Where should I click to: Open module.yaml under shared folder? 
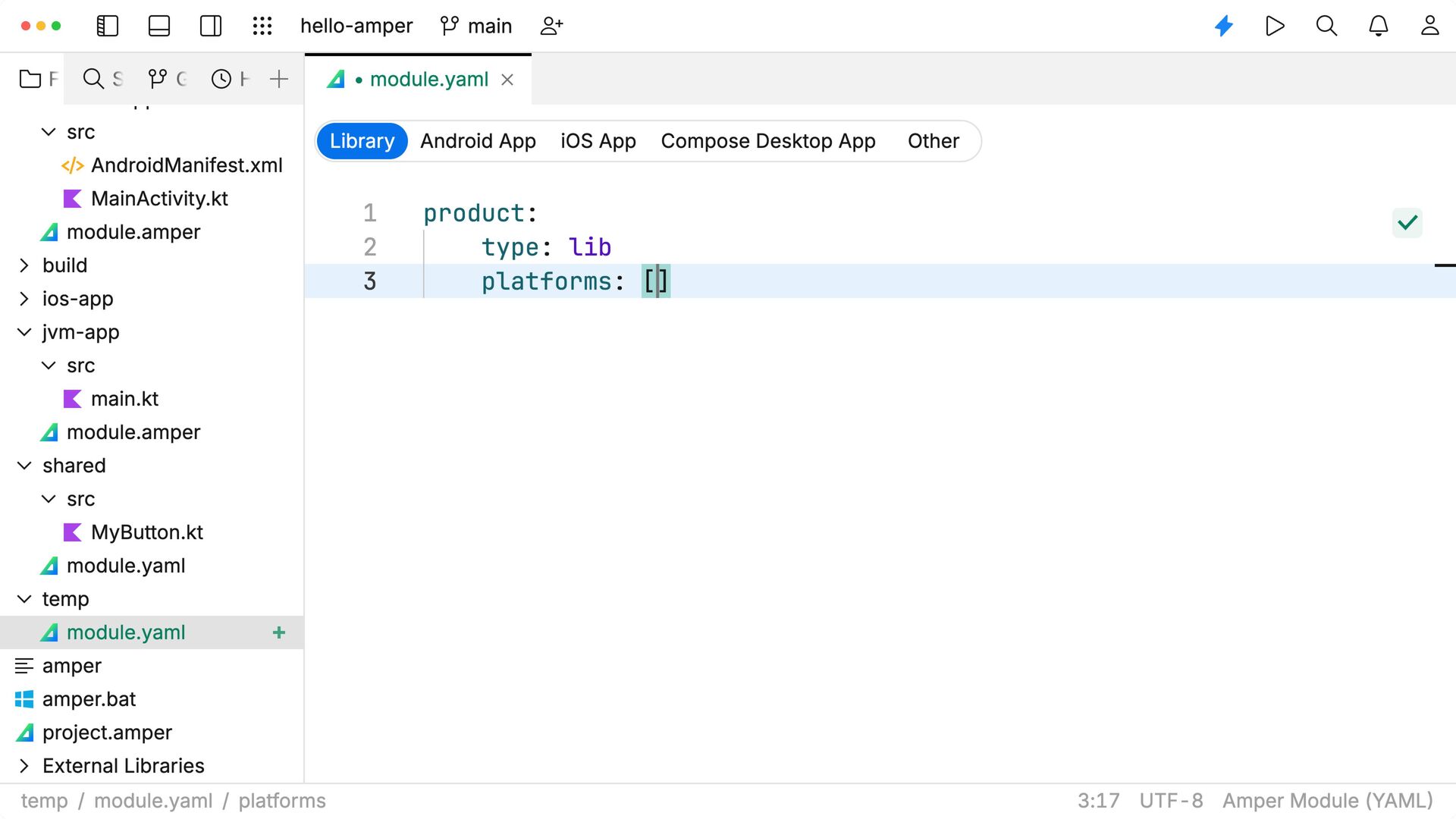126,566
